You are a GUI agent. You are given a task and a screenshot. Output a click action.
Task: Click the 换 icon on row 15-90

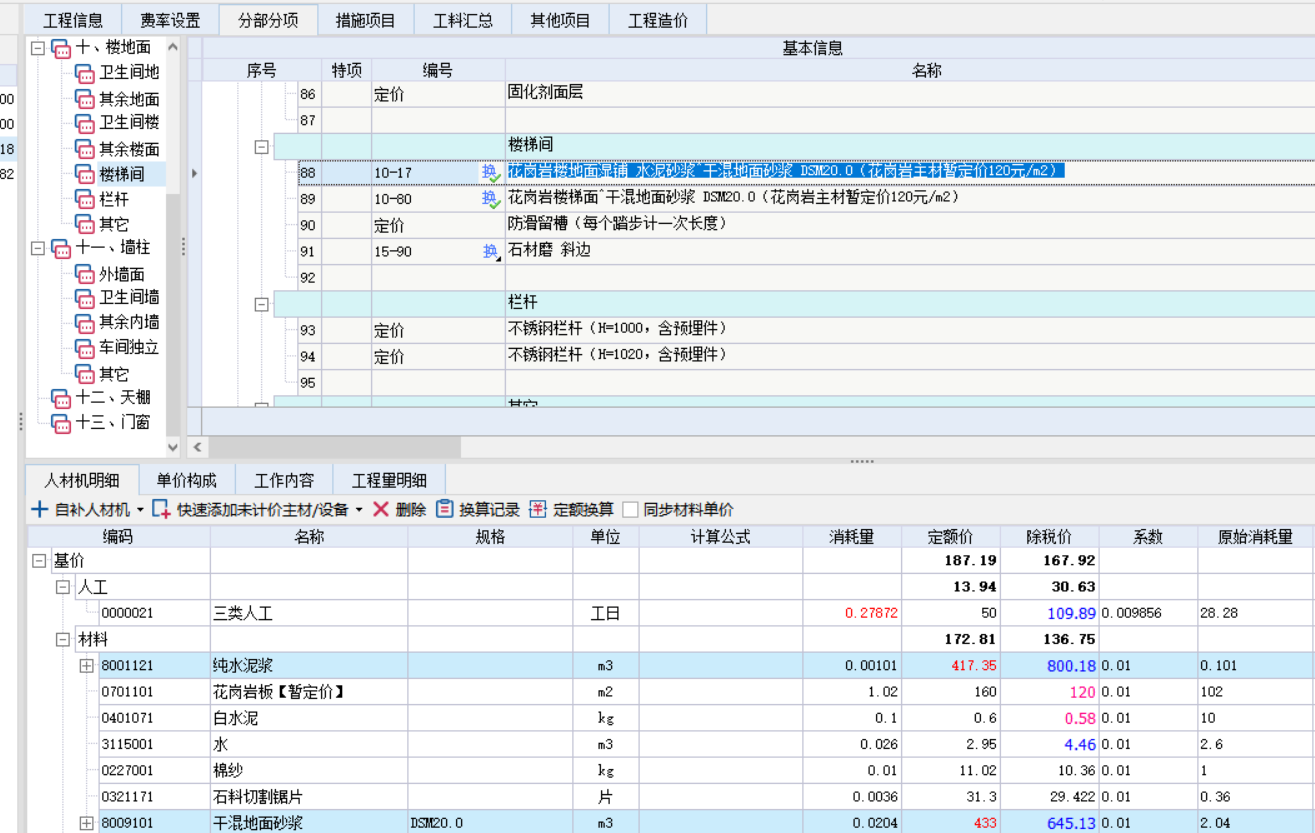[x=490, y=251]
